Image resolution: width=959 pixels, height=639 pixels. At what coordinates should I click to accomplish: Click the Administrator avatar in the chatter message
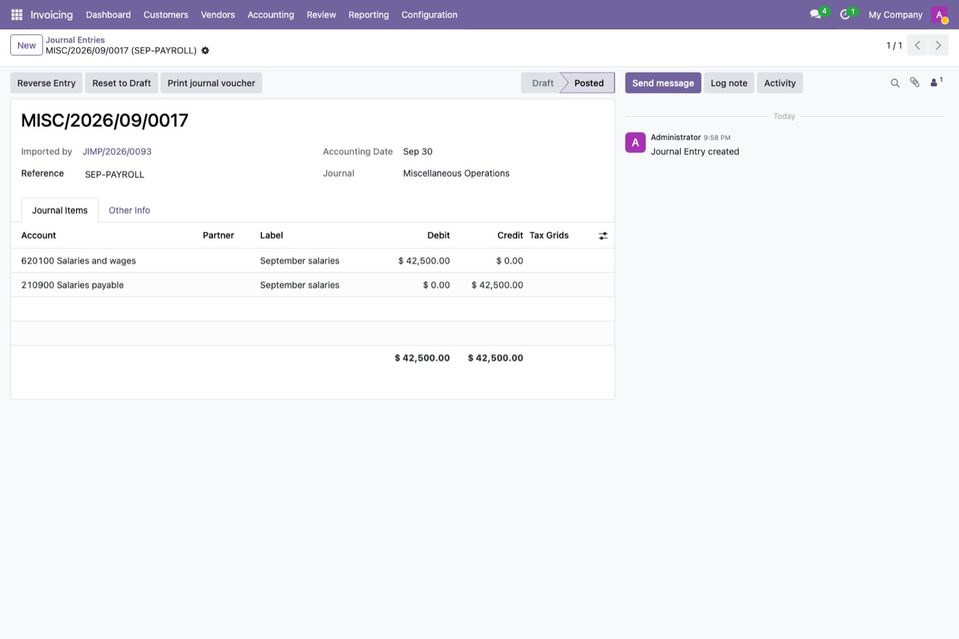635,142
